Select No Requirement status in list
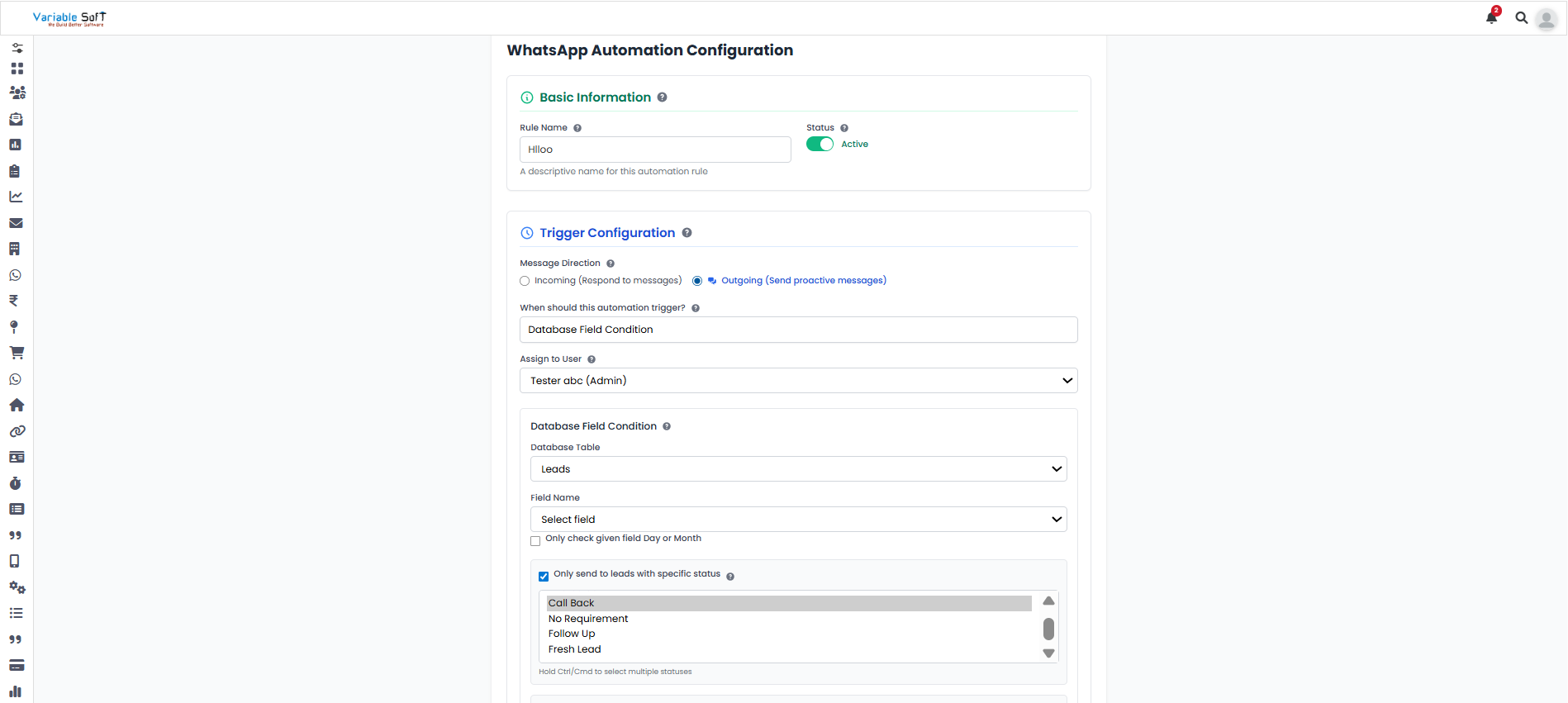 click(789, 619)
